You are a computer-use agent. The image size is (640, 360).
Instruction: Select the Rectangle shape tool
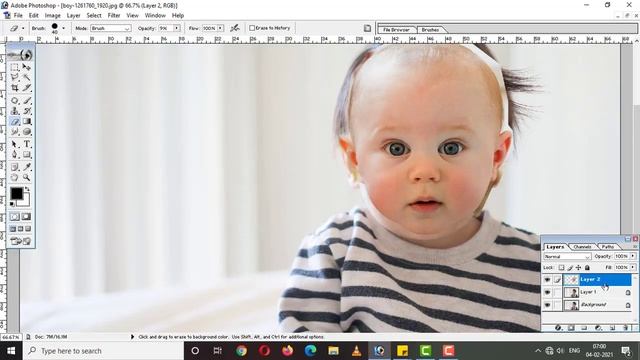tap(27, 155)
